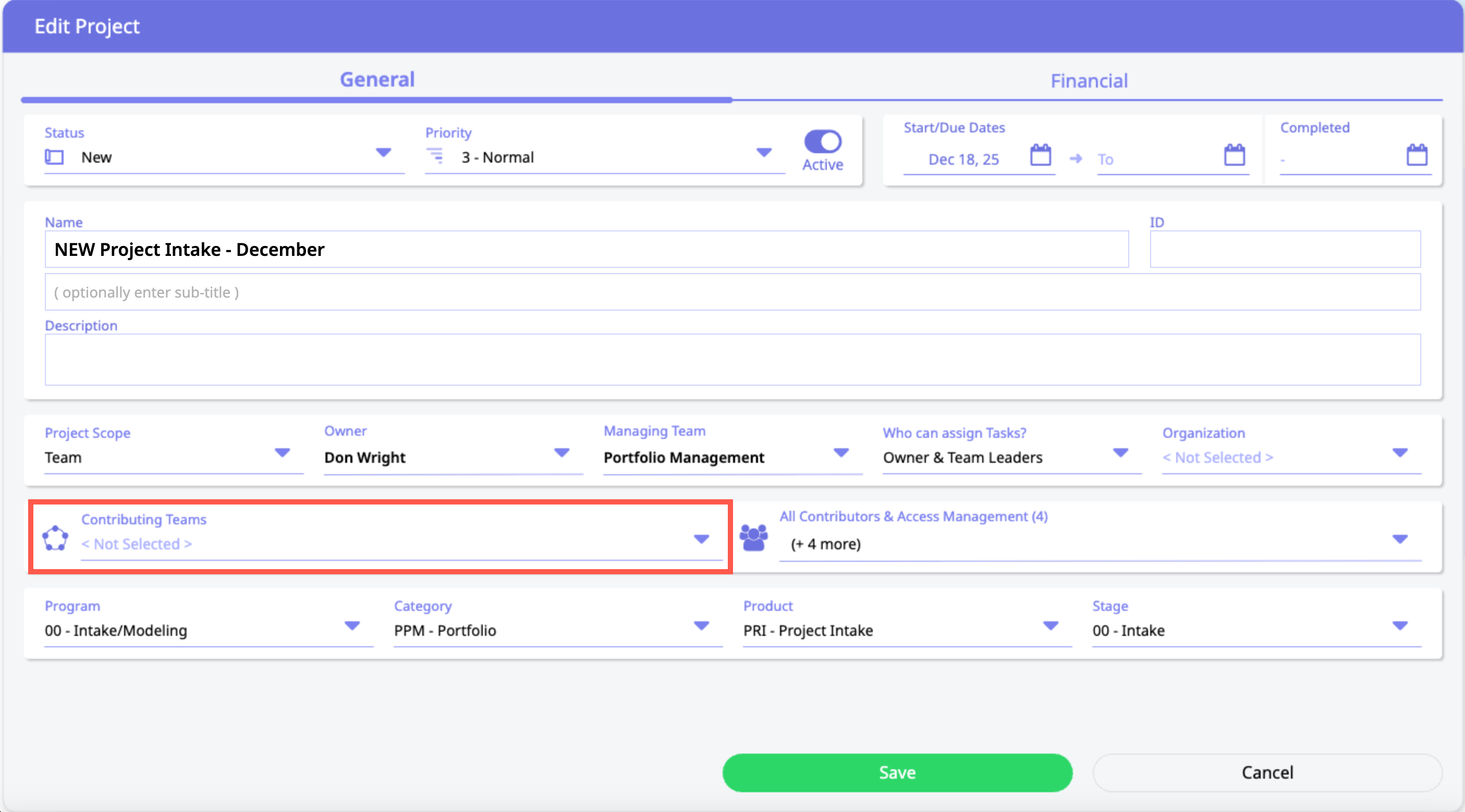Expand the Status dropdown
The height and width of the screenshot is (812, 1465).
[x=384, y=152]
